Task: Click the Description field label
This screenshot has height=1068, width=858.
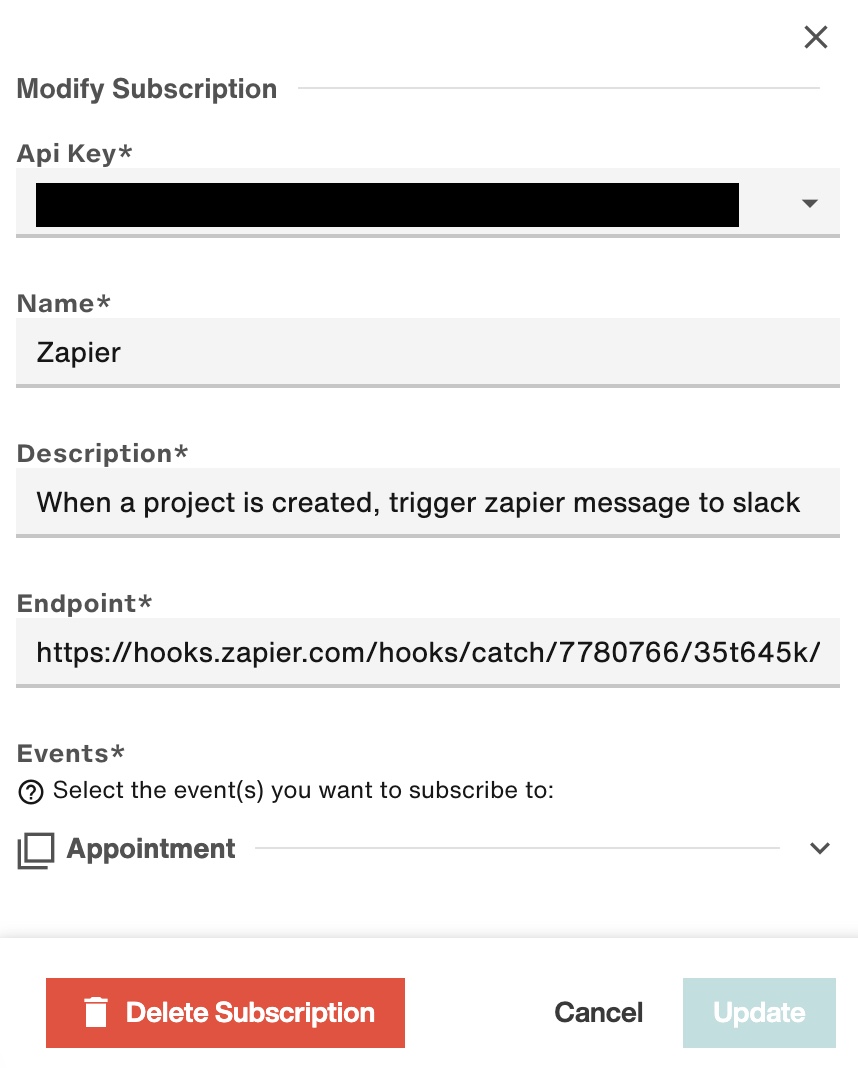Action: [102, 453]
